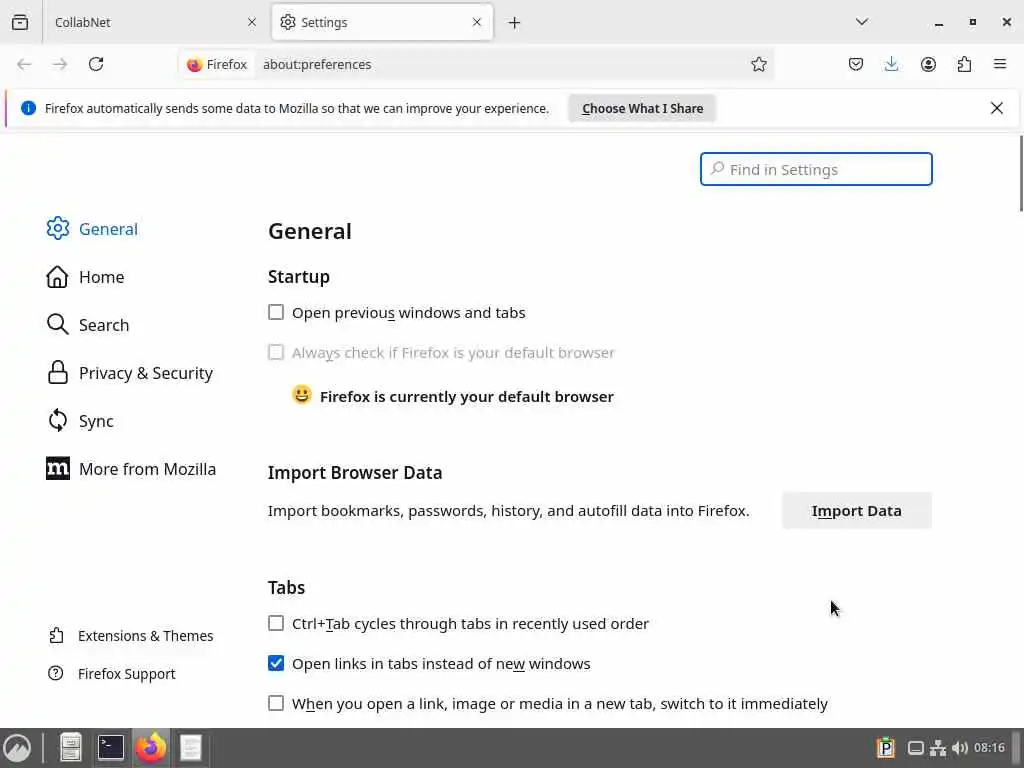Click the Choose What I Share button
Viewport: 1024px width, 768px height.
click(642, 108)
